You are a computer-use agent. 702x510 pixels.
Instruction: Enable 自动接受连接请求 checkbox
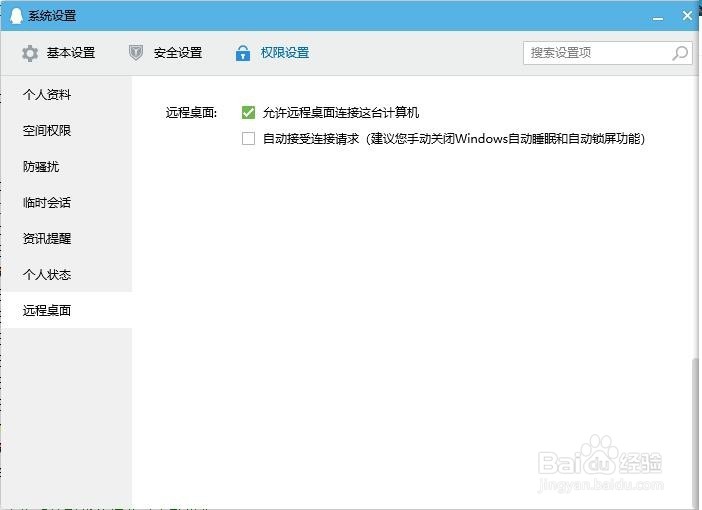click(248, 138)
